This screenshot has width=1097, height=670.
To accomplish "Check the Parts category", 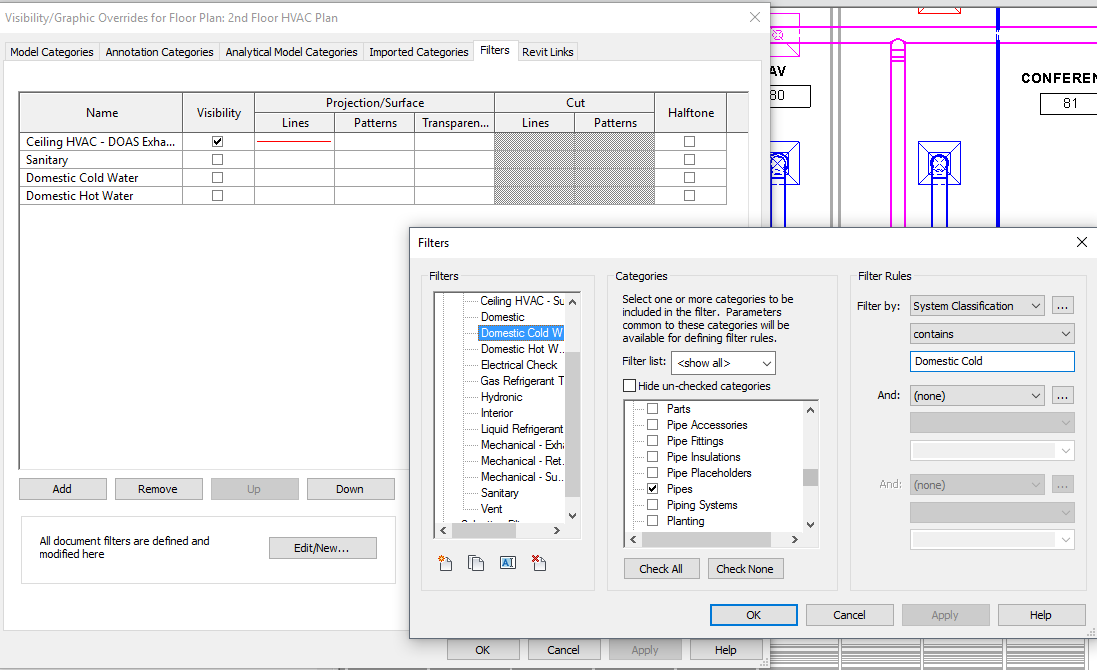I will (x=653, y=408).
